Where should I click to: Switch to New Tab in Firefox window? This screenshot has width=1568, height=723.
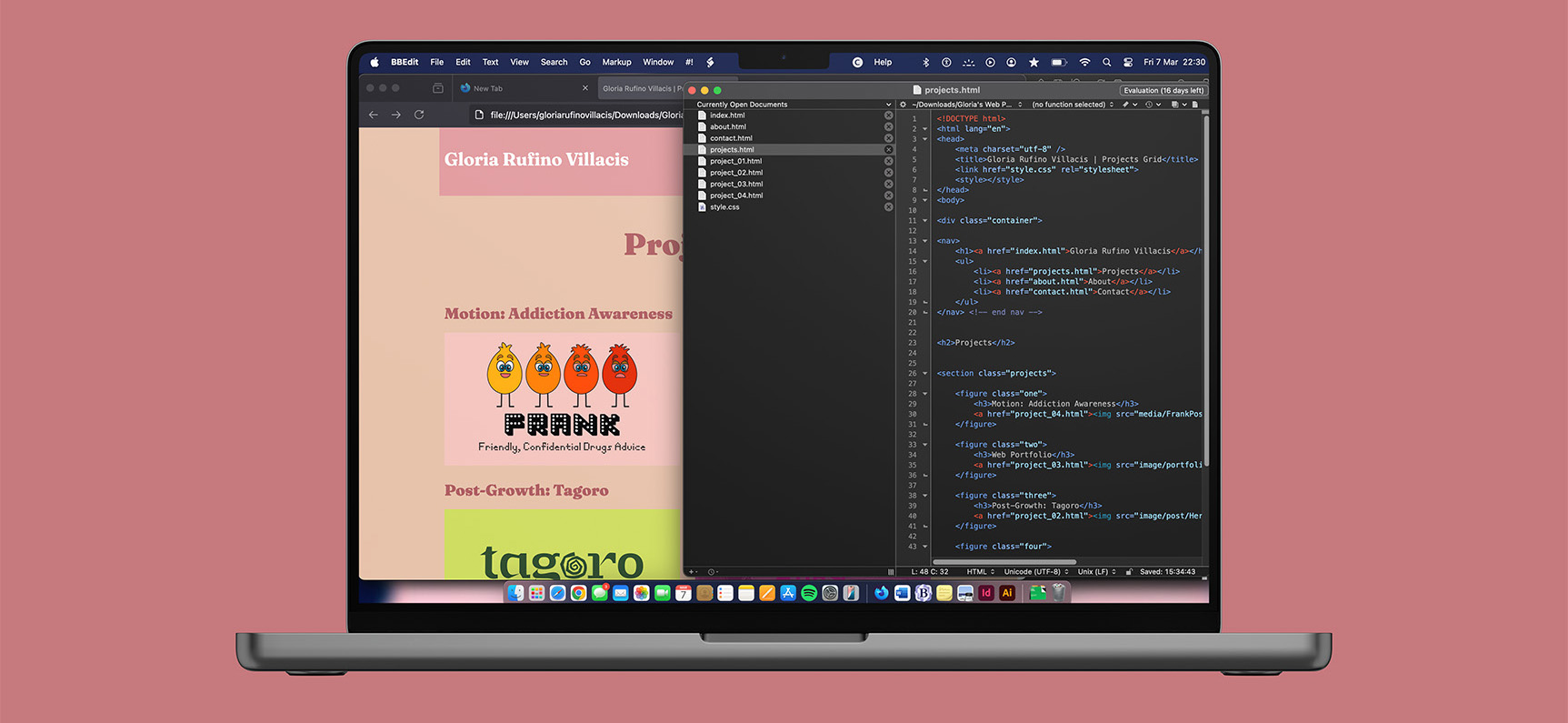(x=523, y=88)
